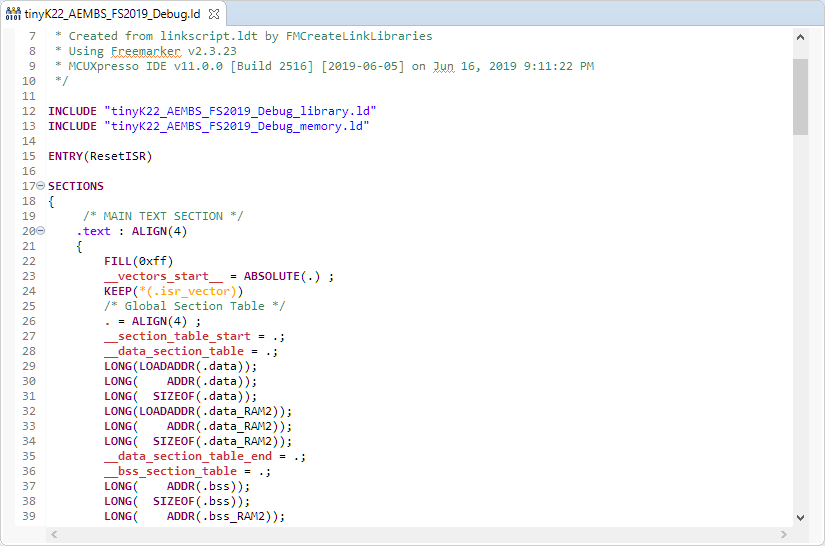This screenshot has height=546, width=825.
Task: Click the SECTIONS keyword
Action: [x=76, y=186]
